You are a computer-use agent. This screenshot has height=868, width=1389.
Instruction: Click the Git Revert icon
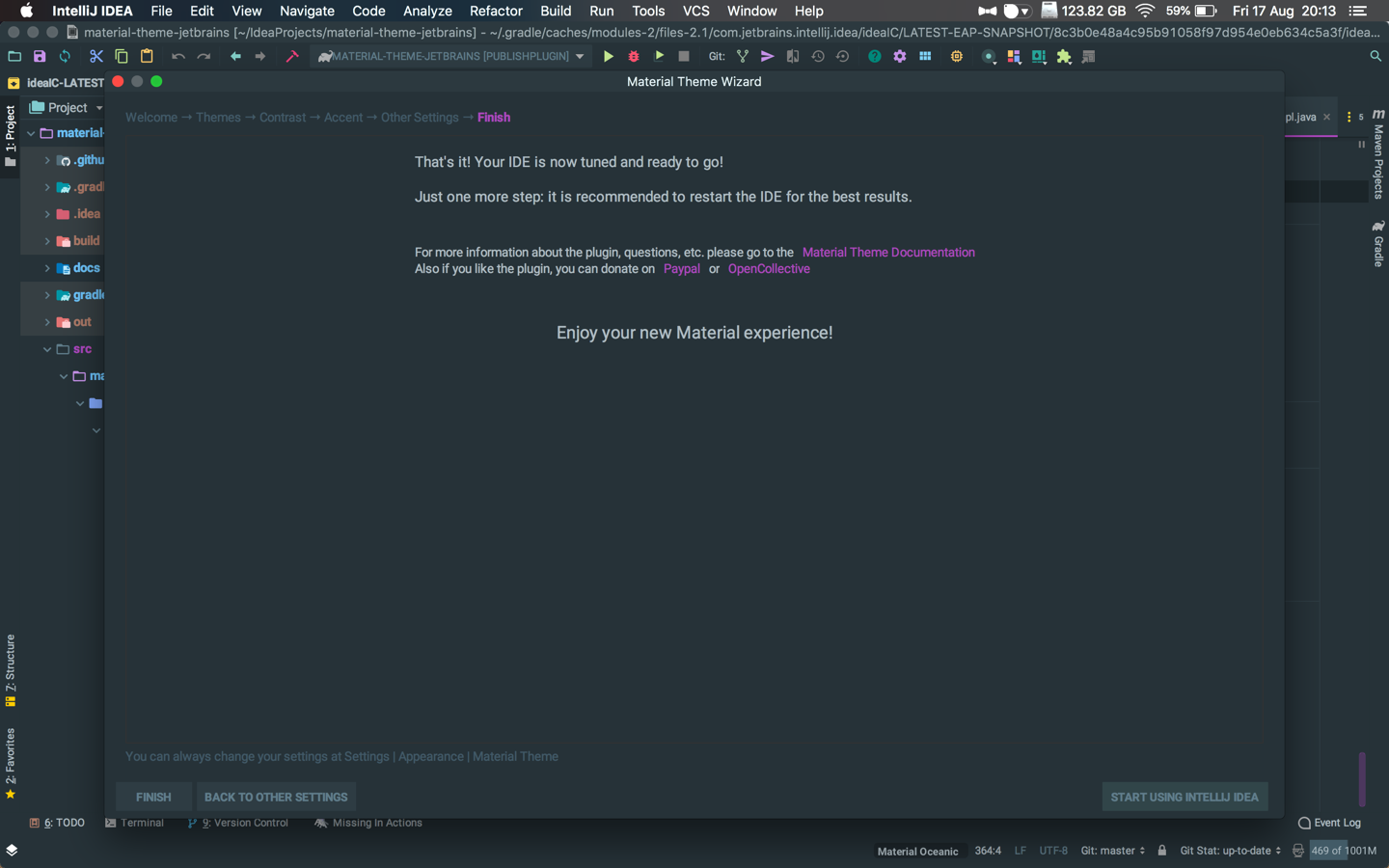pos(843,57)
